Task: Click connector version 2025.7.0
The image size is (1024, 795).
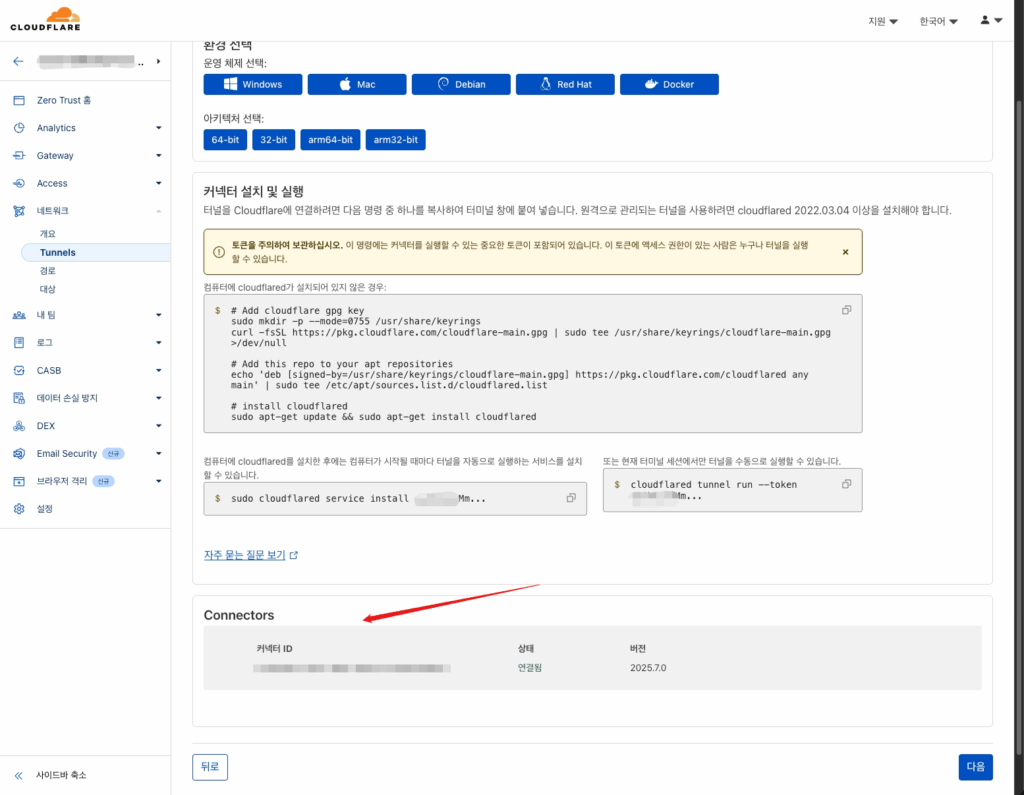Action: (648, 668)
